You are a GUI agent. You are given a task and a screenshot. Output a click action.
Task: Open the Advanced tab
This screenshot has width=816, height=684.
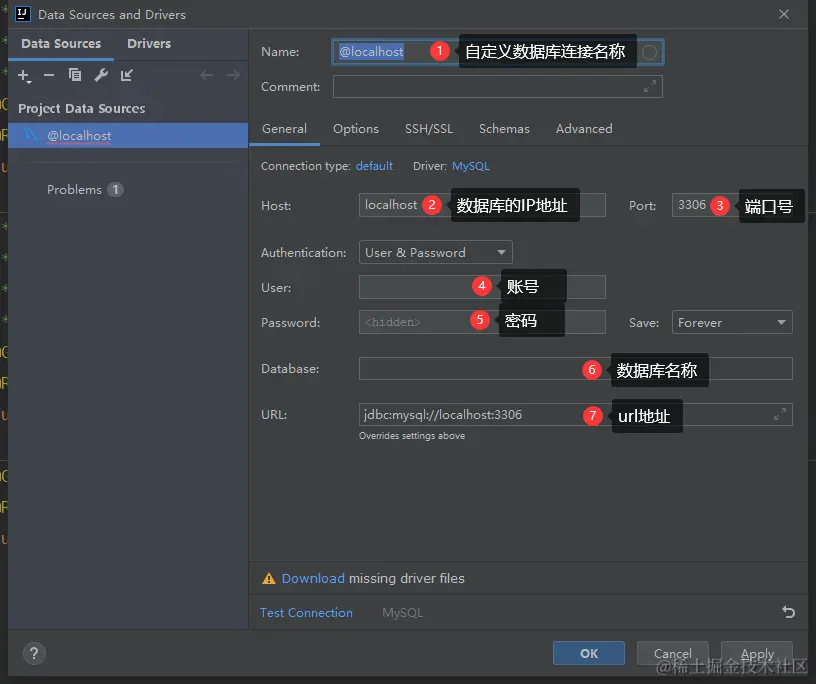tap(584, 129)
